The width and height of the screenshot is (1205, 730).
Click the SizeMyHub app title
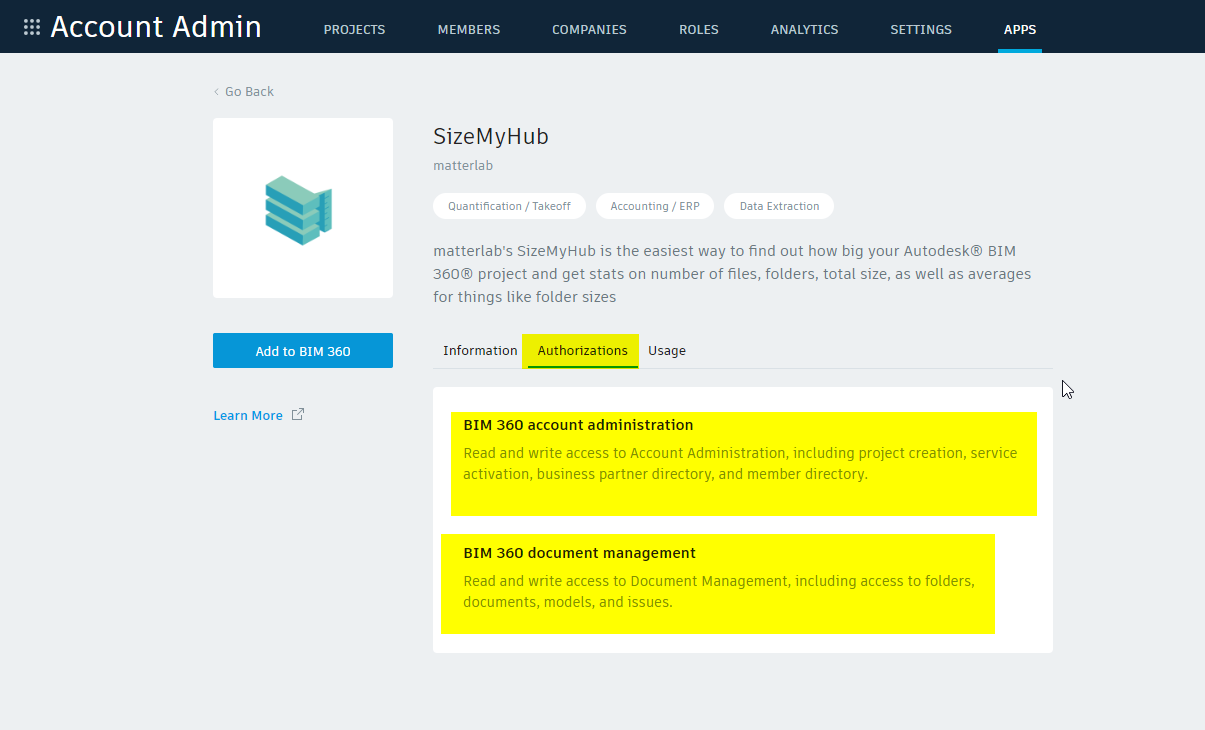click(x=491, y=137)
